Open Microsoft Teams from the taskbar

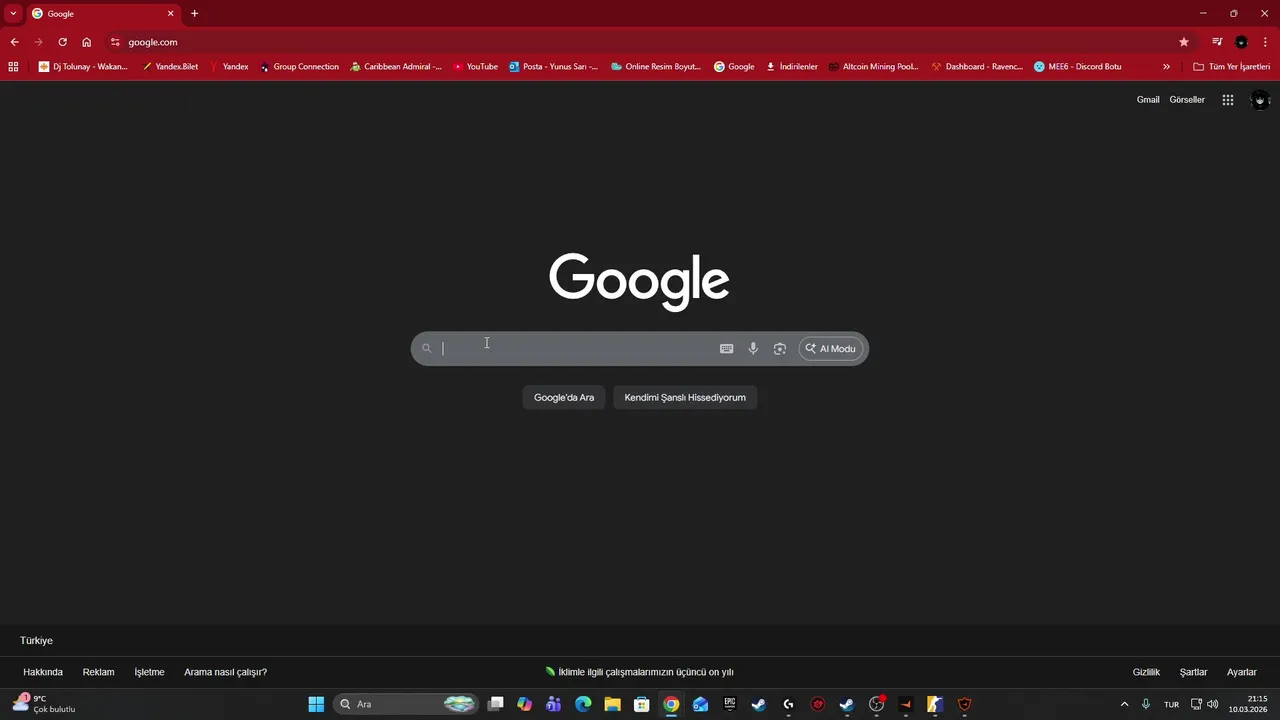554,704
